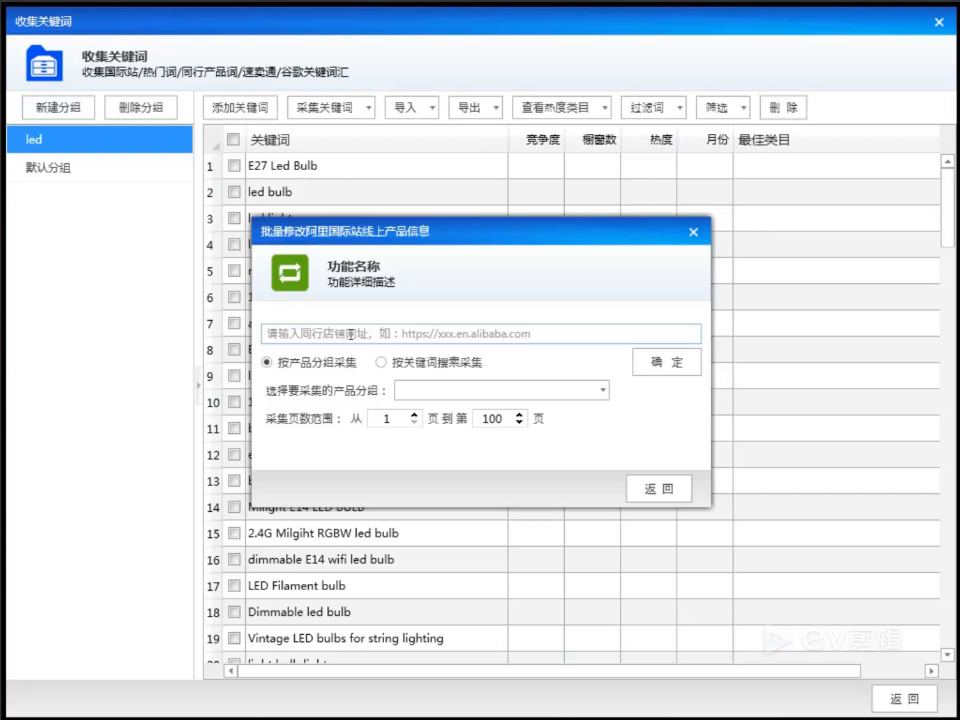Click the horizontal scrollbar thumb
This screenshot has height=720, width=960.
click(x=549, y=671)
